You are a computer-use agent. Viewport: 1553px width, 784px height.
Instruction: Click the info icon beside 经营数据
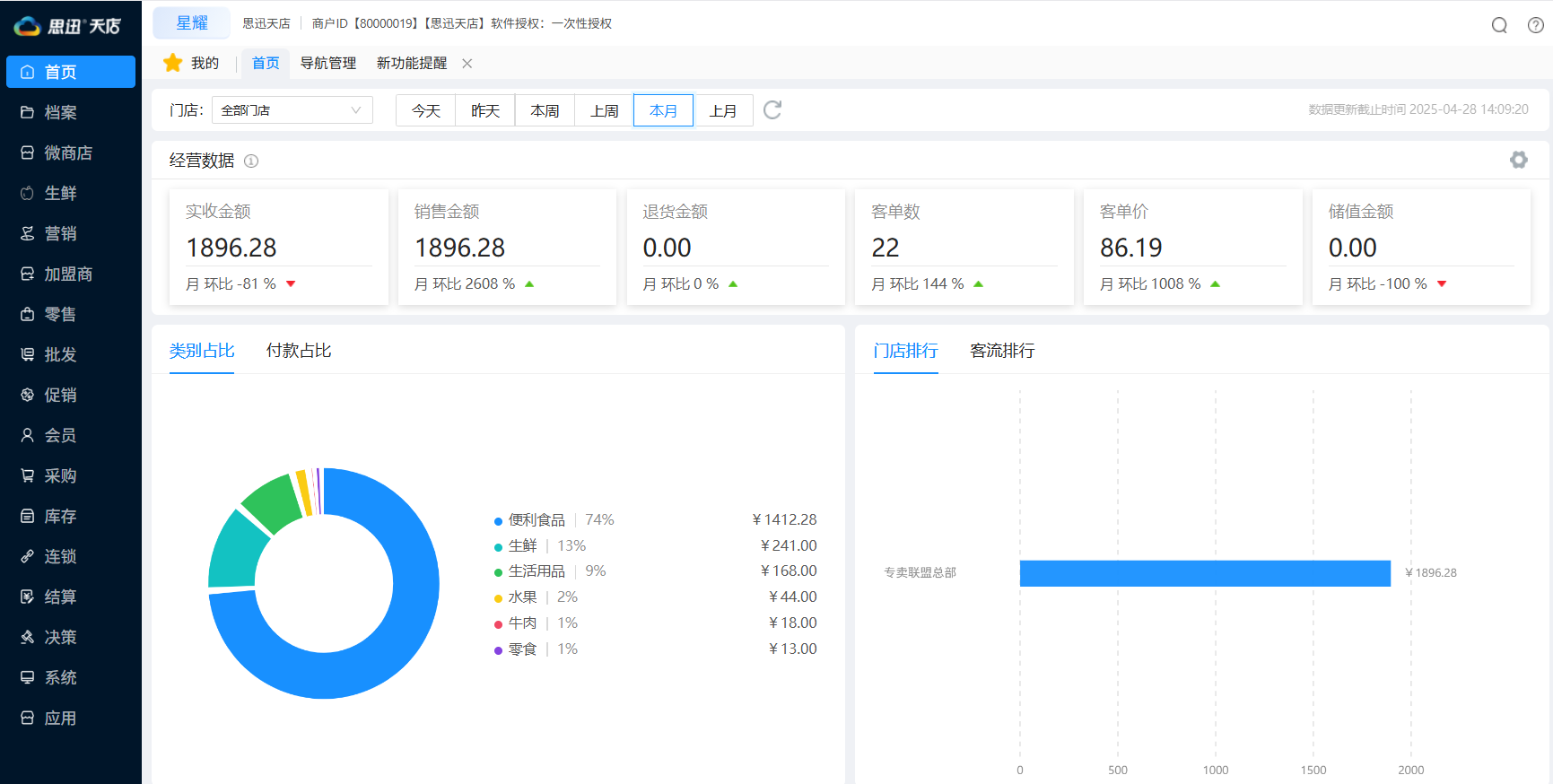pos(251,161)
